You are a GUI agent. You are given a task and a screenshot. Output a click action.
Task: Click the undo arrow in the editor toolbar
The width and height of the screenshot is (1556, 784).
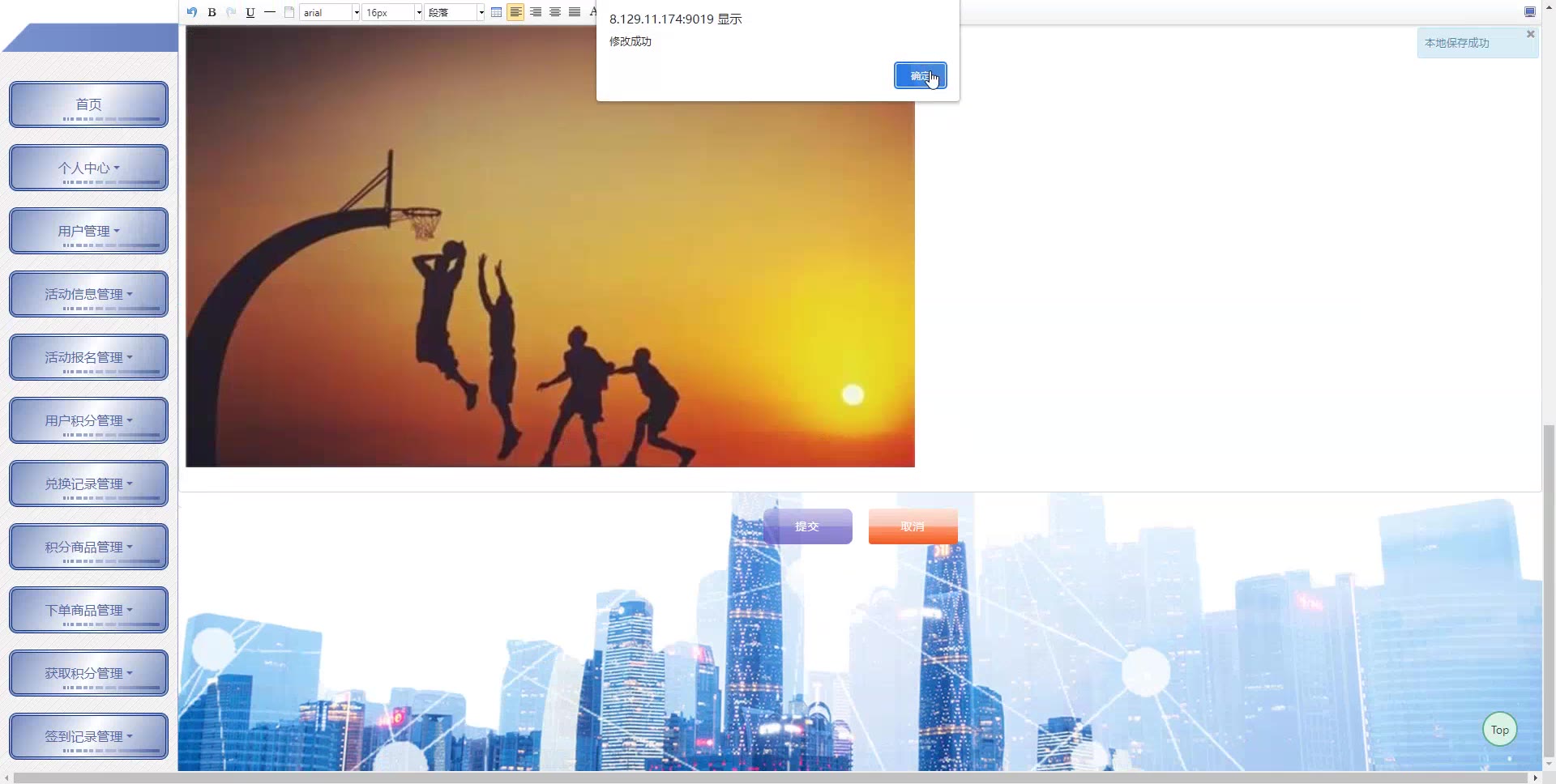click(192, 12)
